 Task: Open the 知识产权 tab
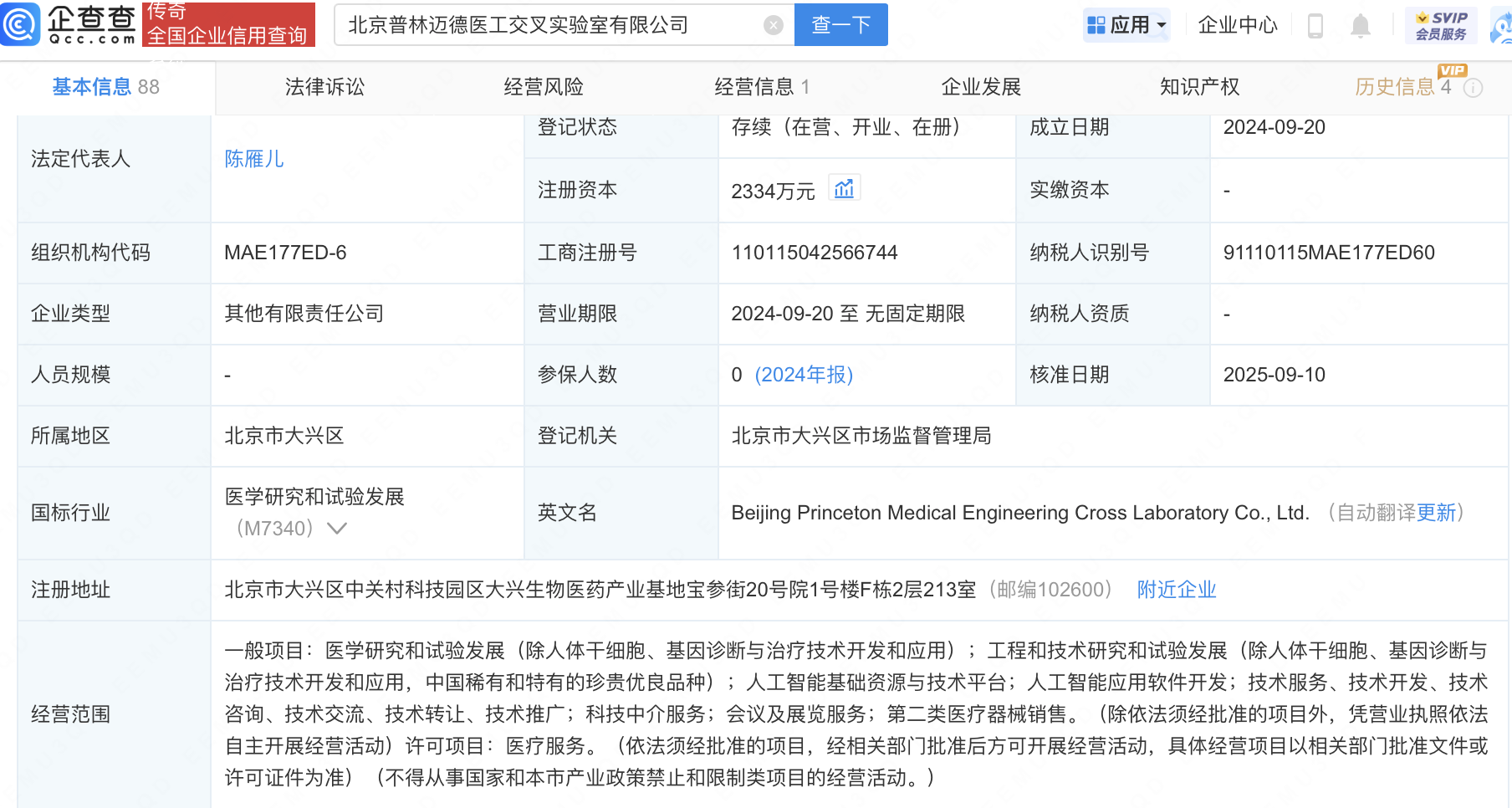pyautogui.click(x=1199, y=87)
